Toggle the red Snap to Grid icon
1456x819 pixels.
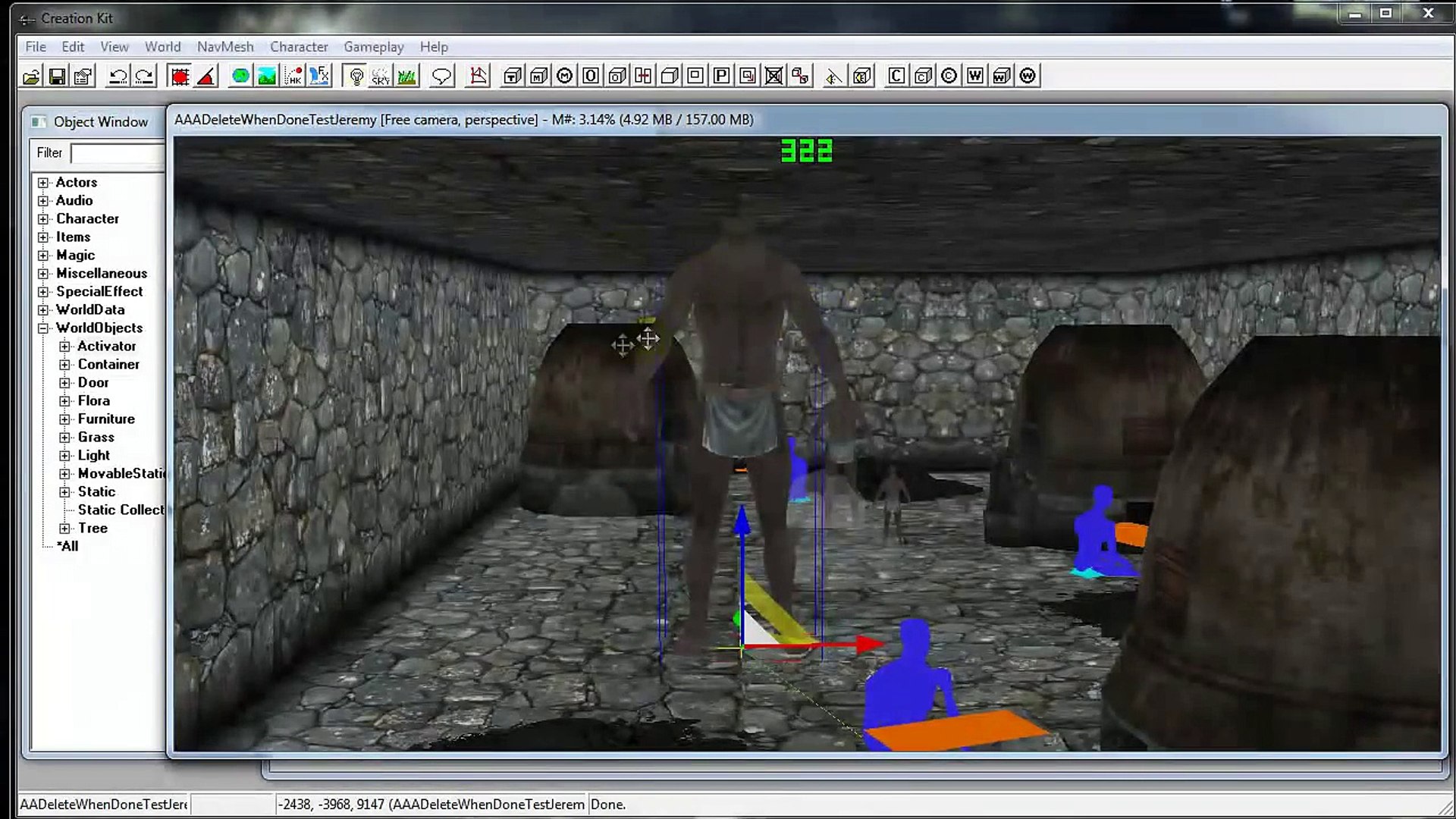(180, 76)
